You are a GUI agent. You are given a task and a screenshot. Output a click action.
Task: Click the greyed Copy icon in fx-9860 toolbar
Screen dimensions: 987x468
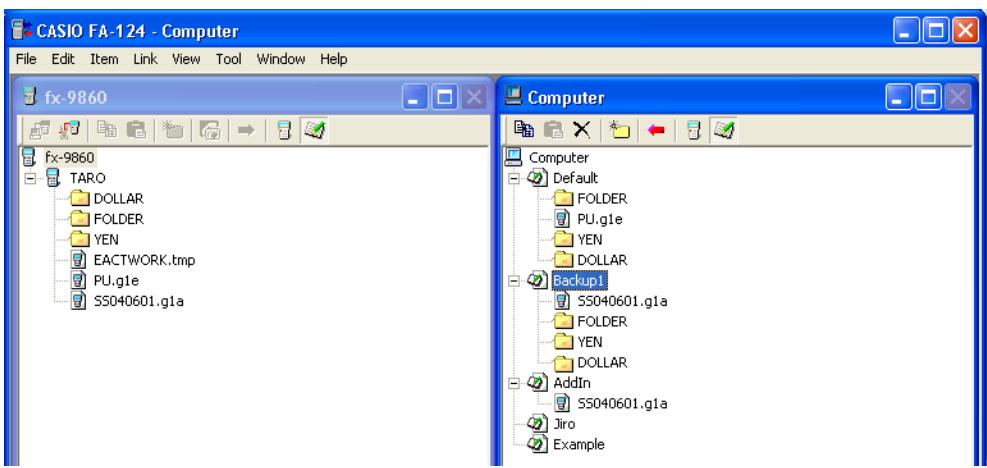(x=107, y=130)
